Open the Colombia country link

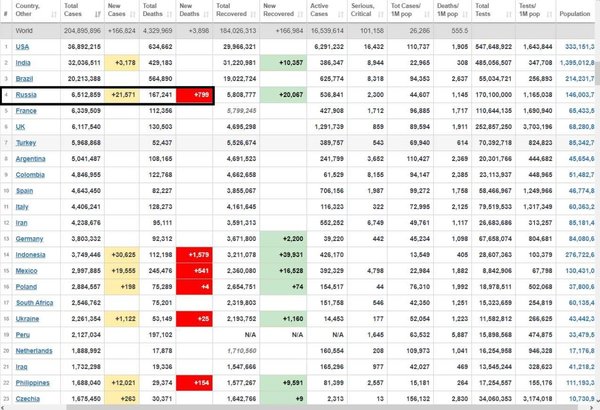click(x=30, y=175)
